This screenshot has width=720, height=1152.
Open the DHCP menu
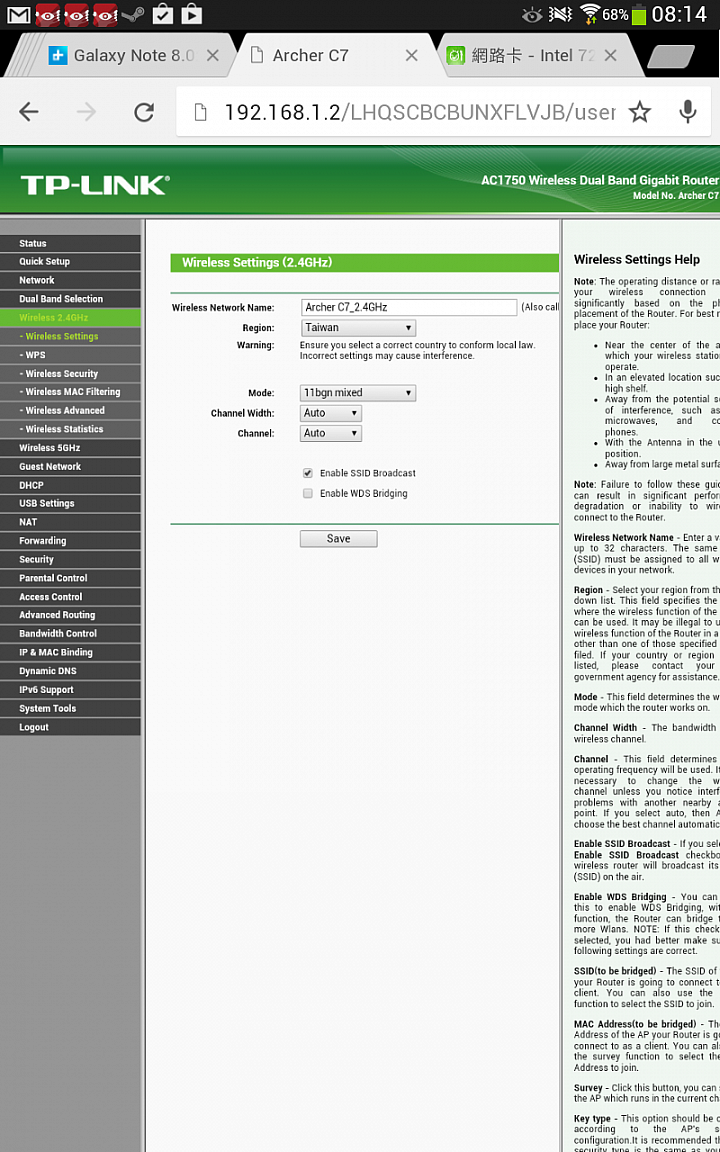click(70, 485)
